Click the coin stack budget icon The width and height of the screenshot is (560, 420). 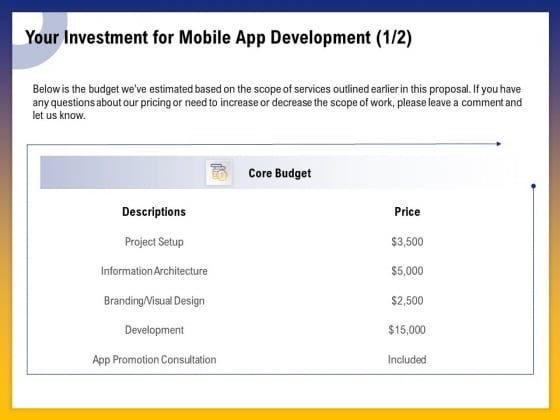pyautogui.click(x=219, y=172)
